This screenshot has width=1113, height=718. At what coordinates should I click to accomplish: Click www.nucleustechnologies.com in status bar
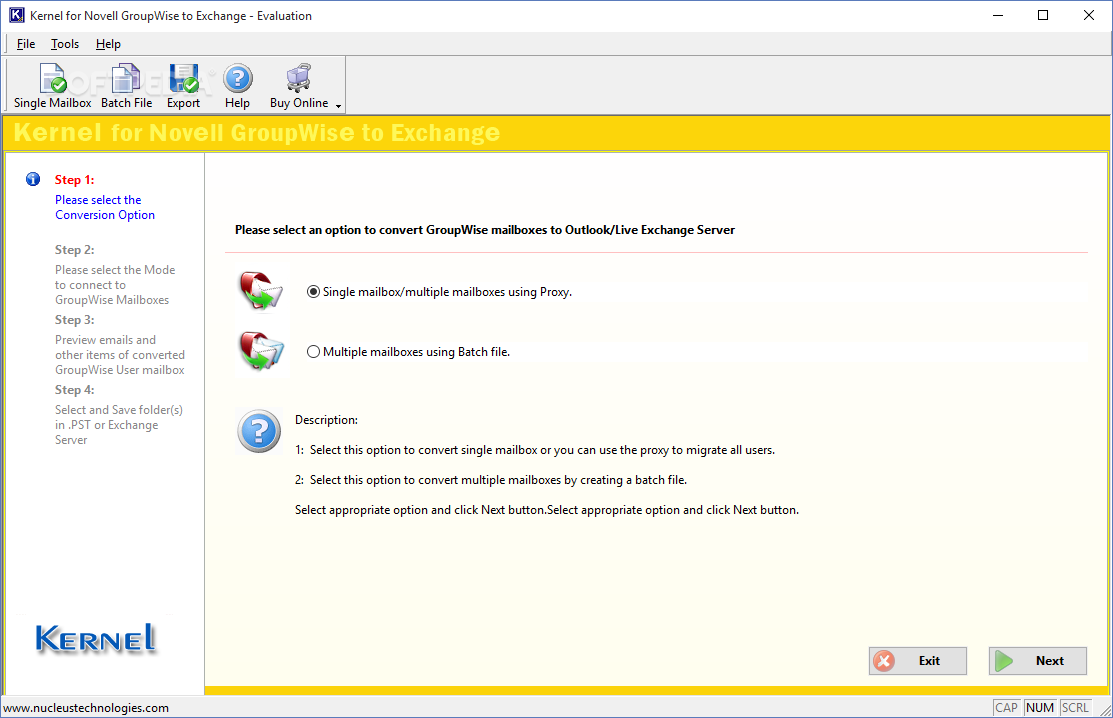click(x=86, y=707)
